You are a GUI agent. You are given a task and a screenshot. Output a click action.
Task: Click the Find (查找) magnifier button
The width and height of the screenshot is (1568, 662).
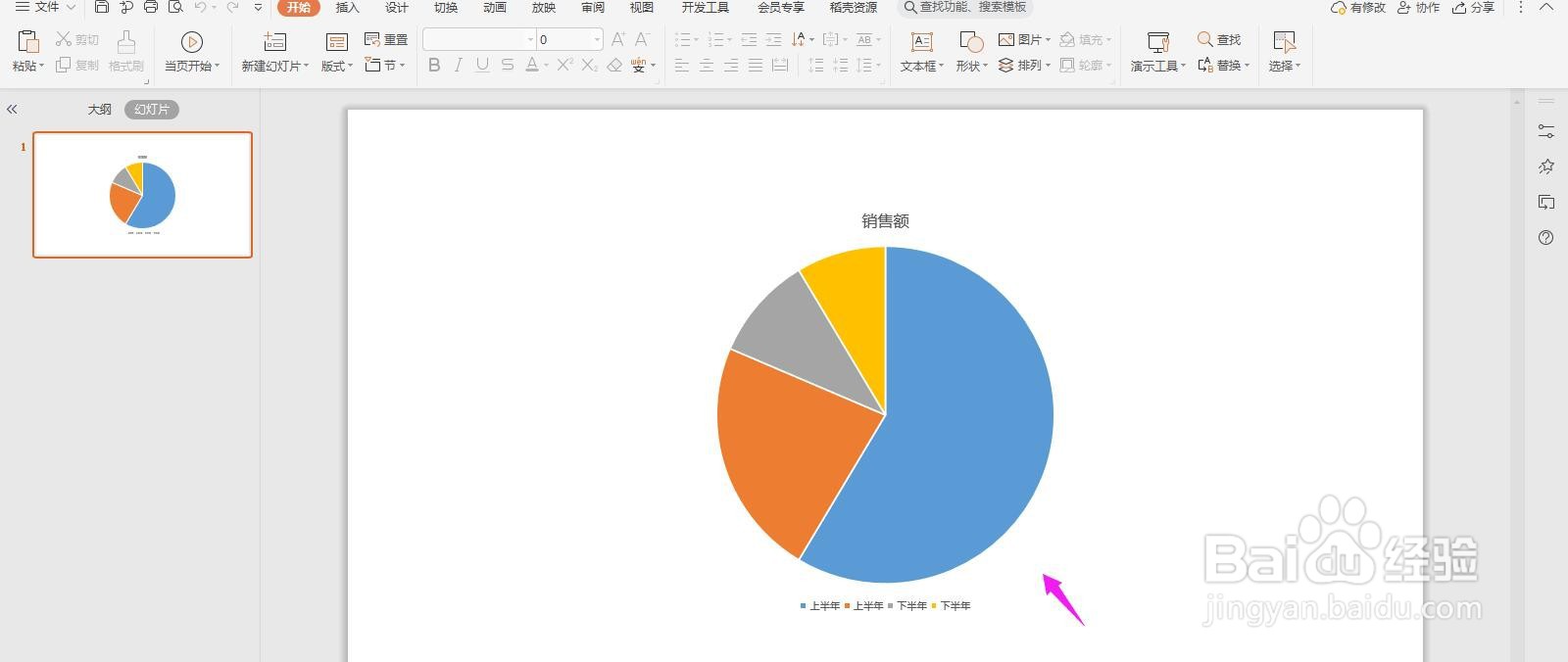[x=1219, y=39]
